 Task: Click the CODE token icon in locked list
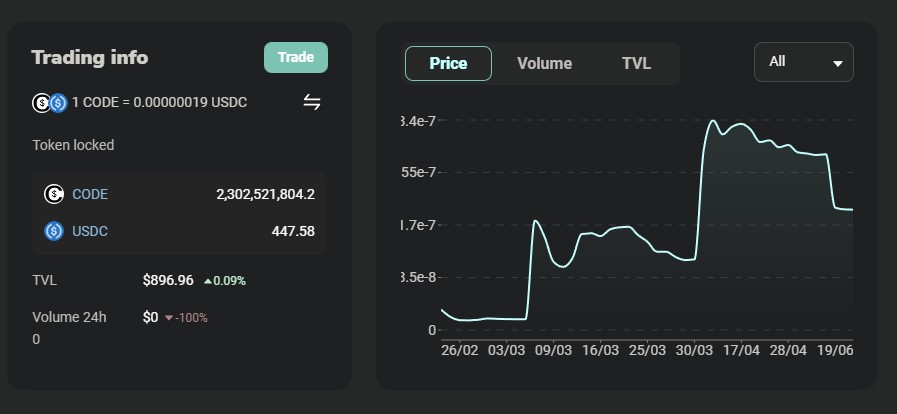click(x=54, y=194)
